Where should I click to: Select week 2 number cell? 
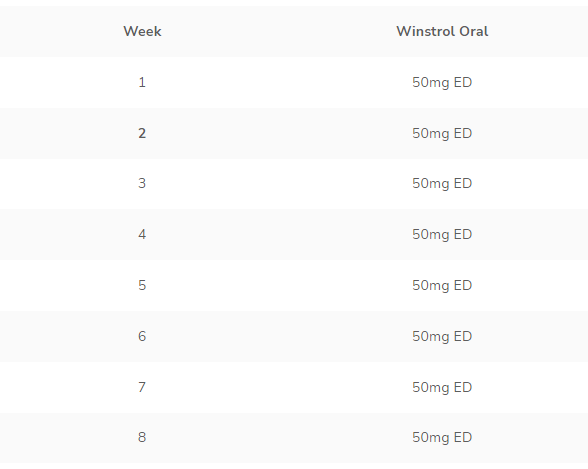click(142, 133)
